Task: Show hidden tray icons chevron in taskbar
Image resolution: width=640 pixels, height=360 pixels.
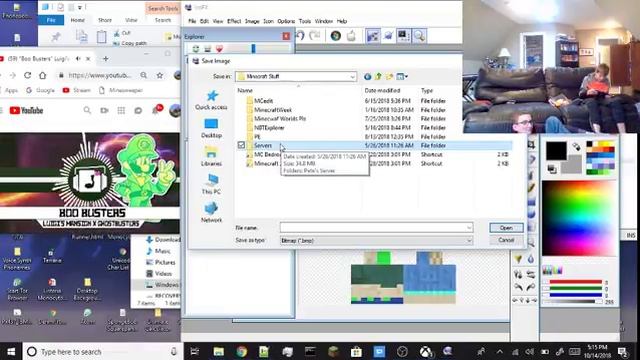Action: click(x=500, y=351)
